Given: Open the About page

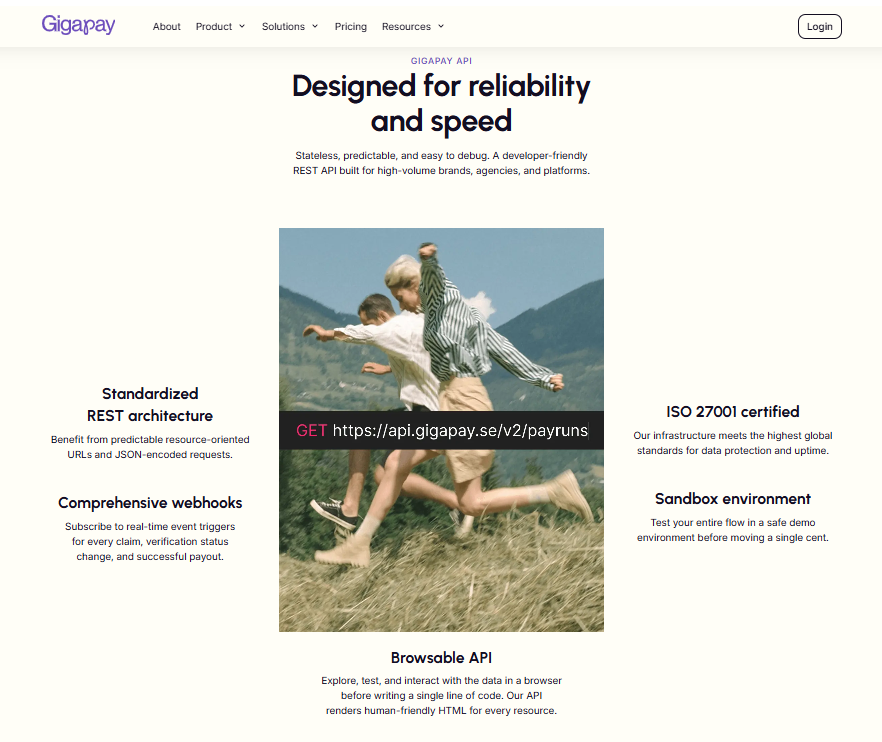Looking at the screenshot, I should [166, 26].
